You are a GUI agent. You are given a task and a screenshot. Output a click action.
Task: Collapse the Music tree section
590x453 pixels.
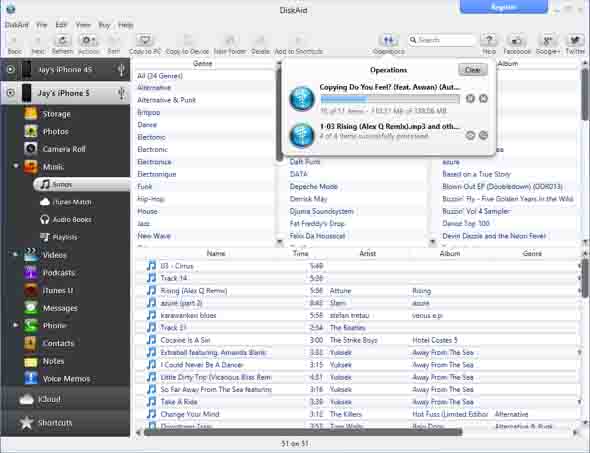(x=15, y=166)
